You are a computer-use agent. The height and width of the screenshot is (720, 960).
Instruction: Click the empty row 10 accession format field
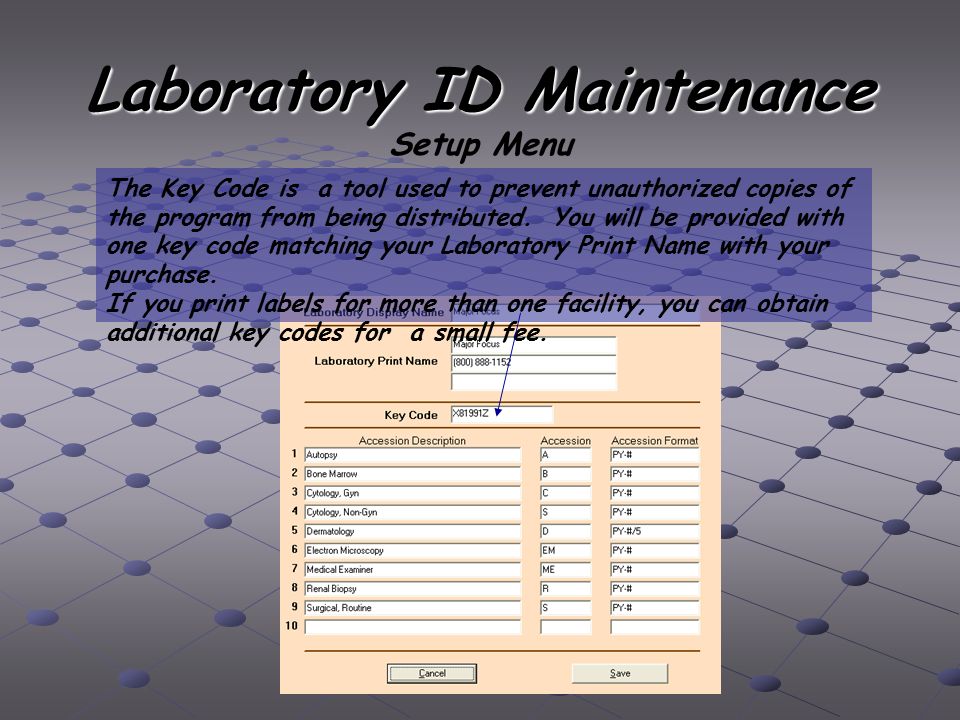(x=654, y=627)
